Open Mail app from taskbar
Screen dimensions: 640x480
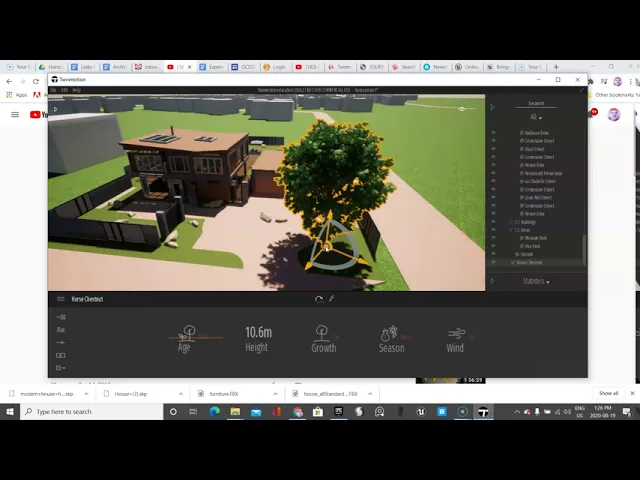click(256, 412)
